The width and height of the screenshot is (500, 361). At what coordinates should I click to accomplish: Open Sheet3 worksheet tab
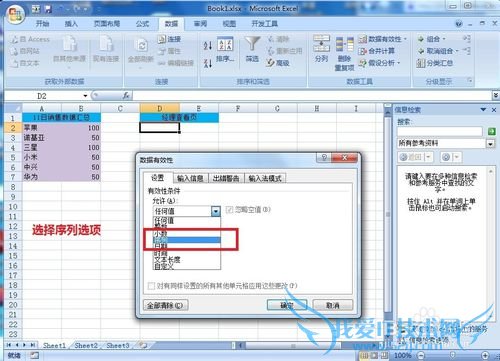pyautogui.click(x=118, y=345)
